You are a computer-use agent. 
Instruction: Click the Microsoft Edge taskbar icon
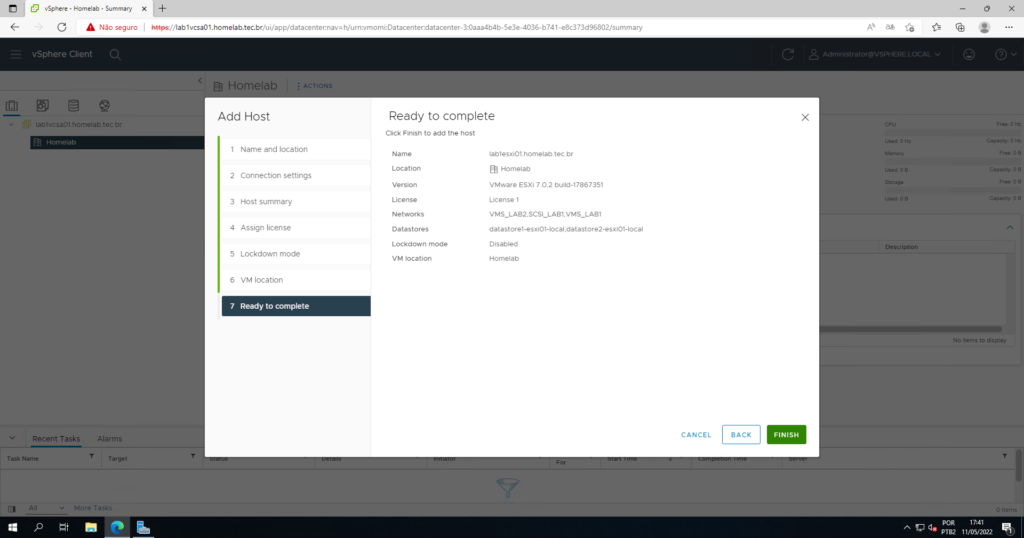(118, 528)
